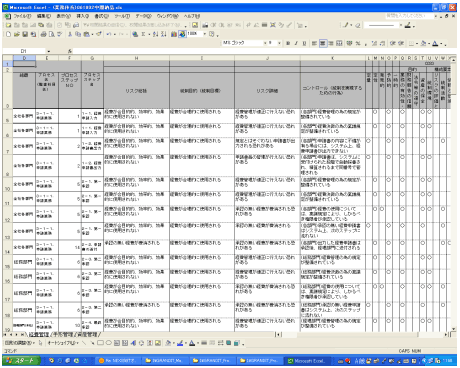
Task: Switch to the second sheet tab
Action: [x=63, y=334]
